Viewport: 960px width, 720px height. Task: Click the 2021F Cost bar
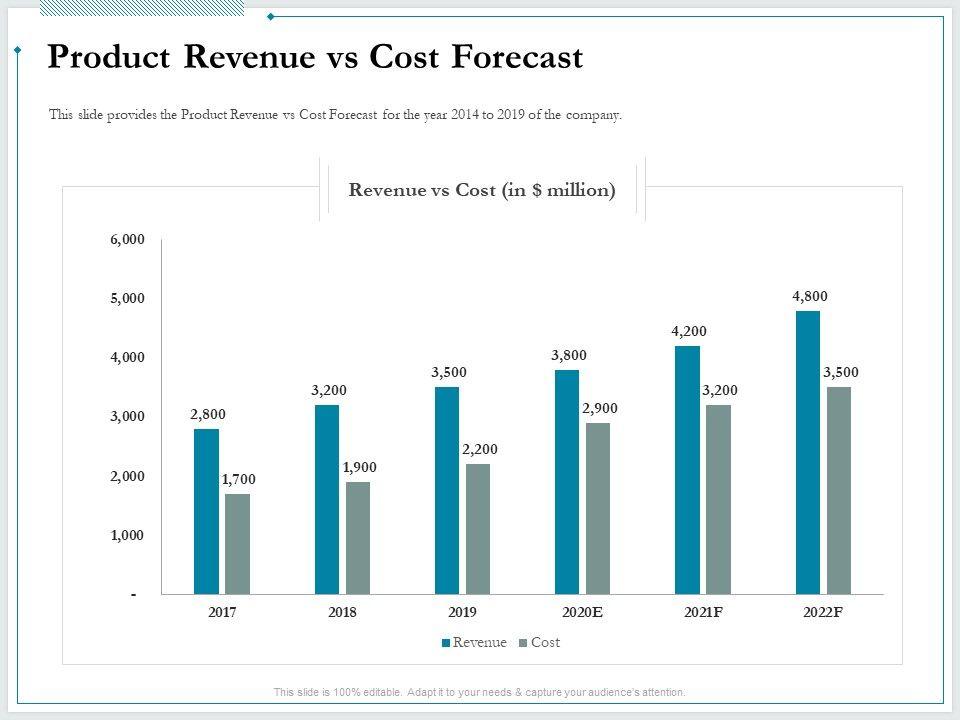718,499
